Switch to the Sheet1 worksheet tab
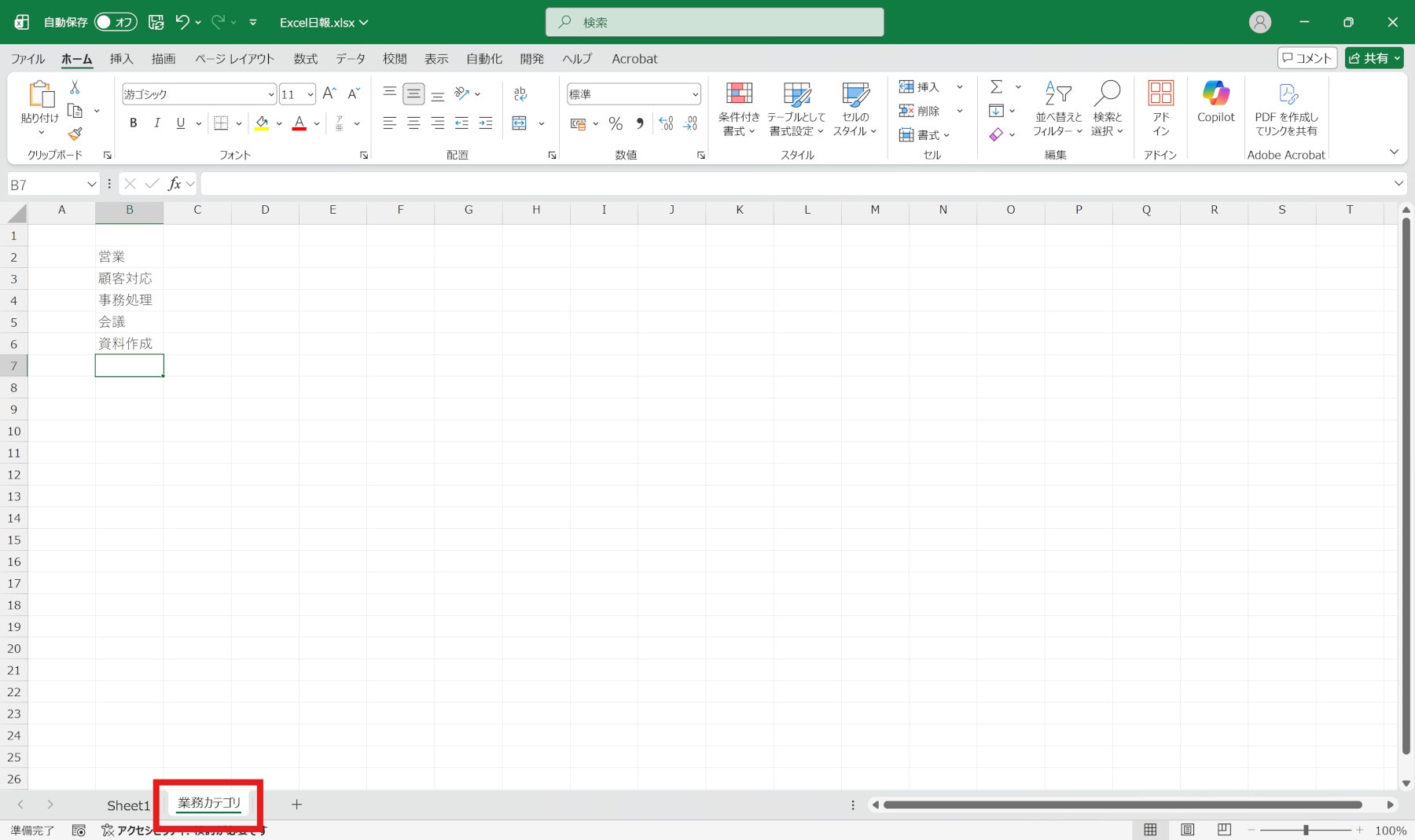Image resolution: width=1415 pixels, height=840 pixels. 128,805
